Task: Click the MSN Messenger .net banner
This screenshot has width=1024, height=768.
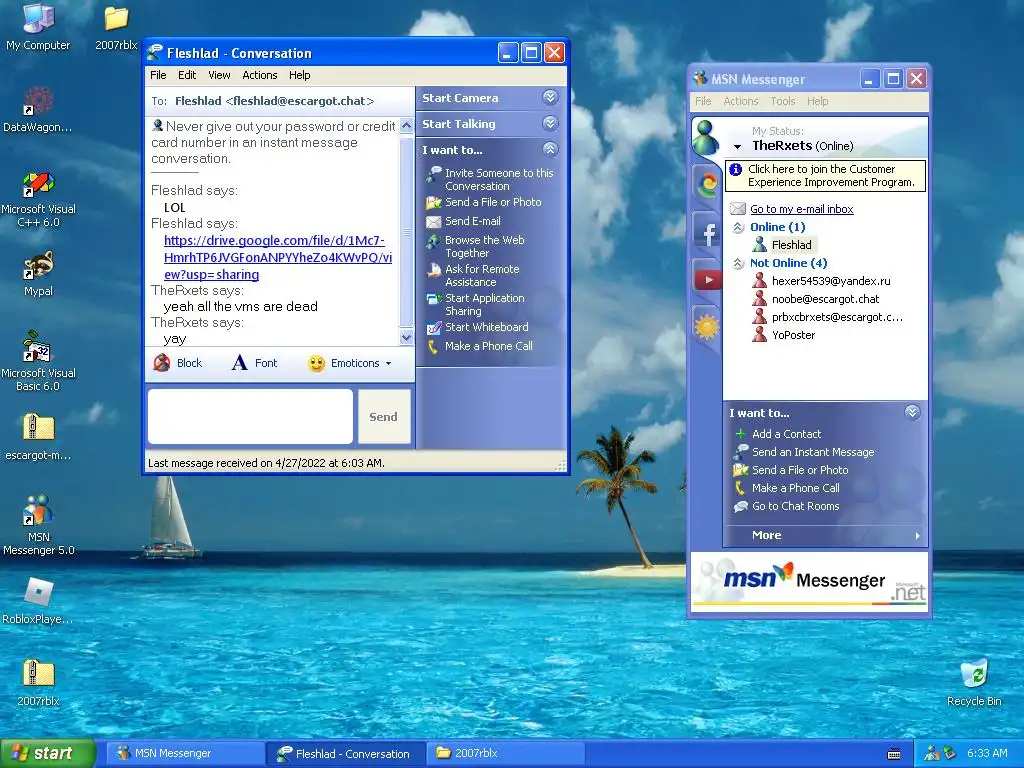Action: click(810, 580)
